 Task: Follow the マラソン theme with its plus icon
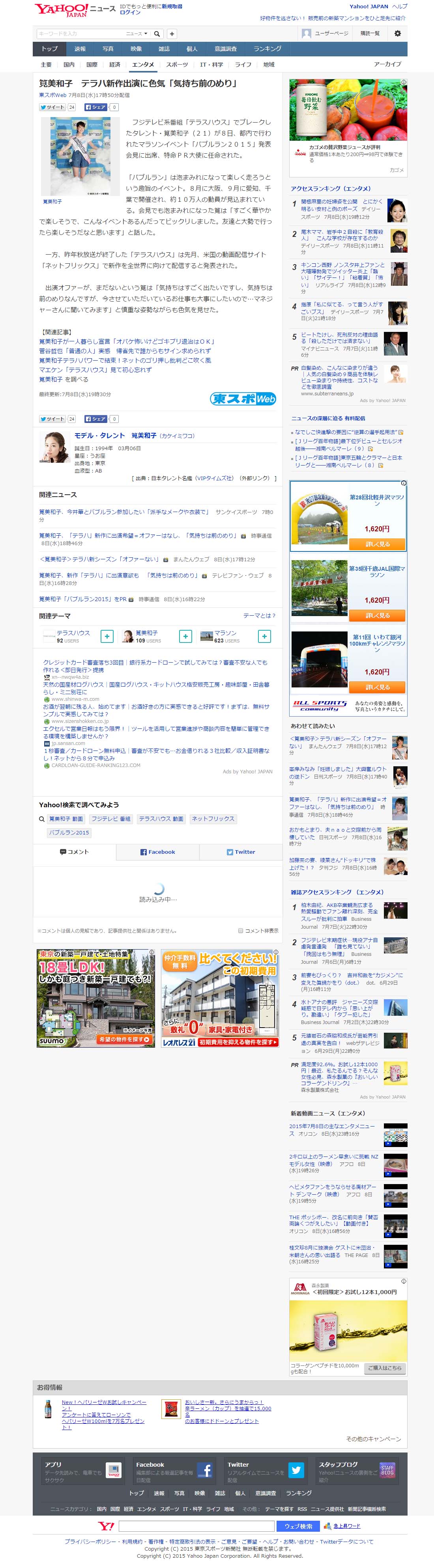pyautogui.click(x=265, y=636)
